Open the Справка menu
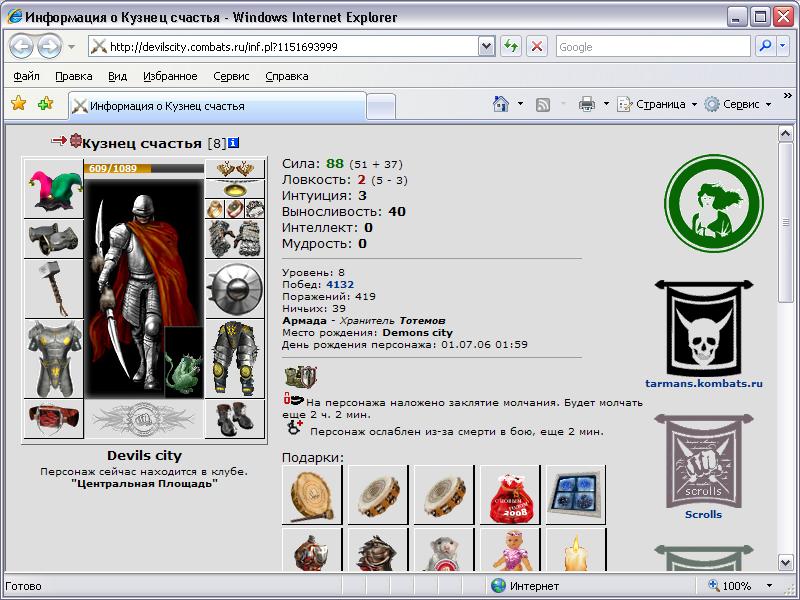 coord(287,76)
